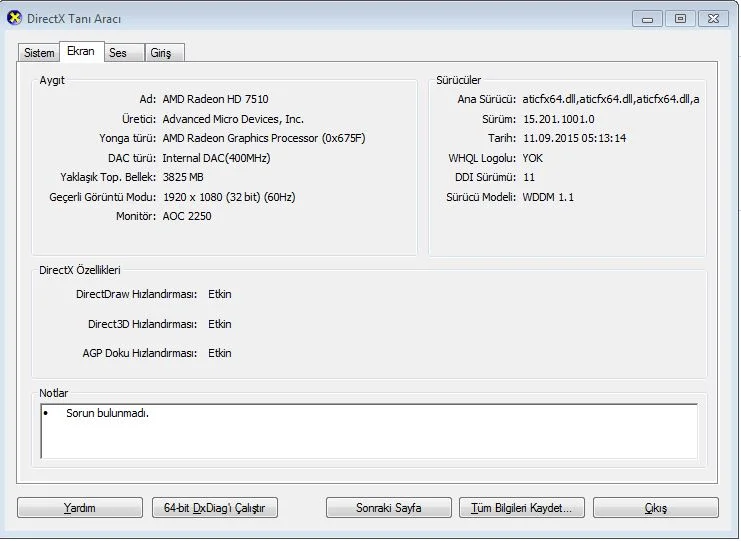The width and height of the screenshot is (741, 541).
Task: Click the Sürücü Modeli label
Action: click(481, 197)
